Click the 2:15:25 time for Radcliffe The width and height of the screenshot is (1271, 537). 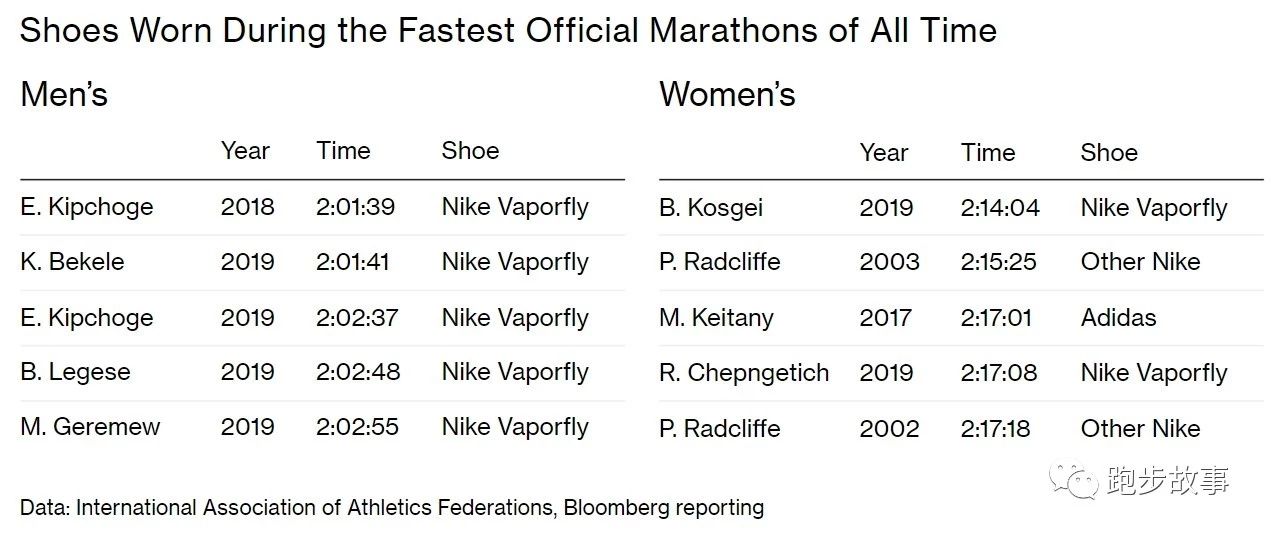point(996,262)
